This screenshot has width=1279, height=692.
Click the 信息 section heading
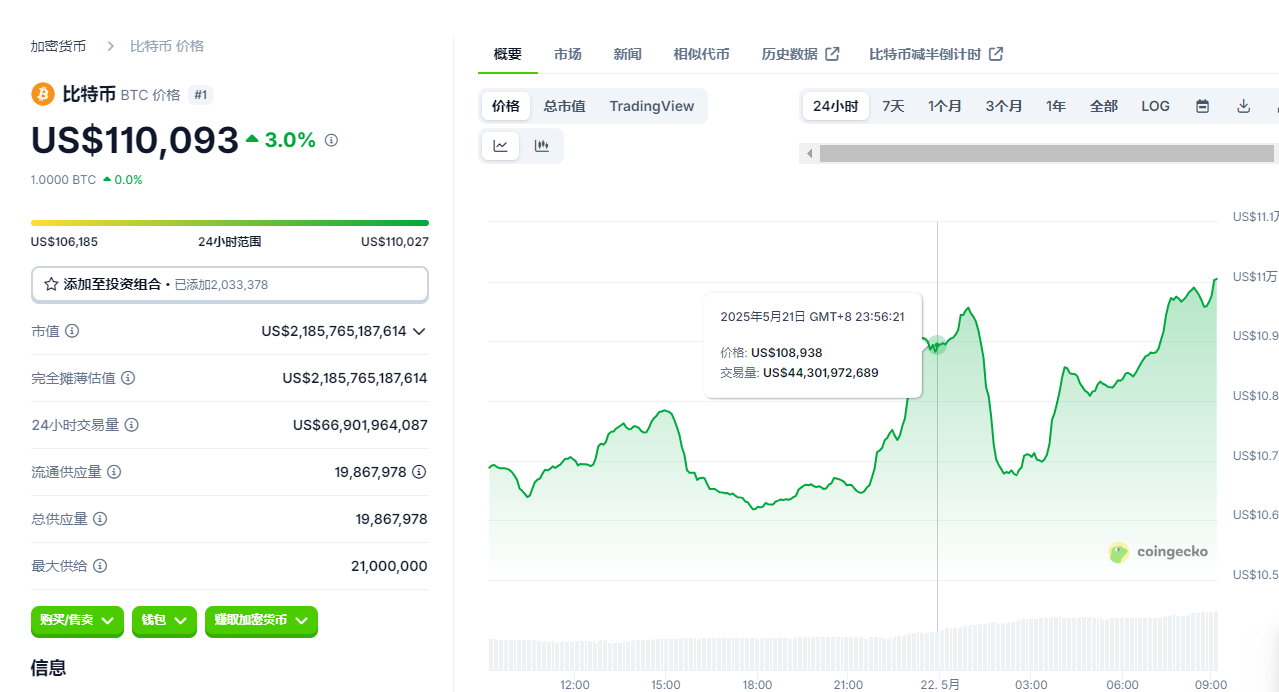(x=49, y=667)
